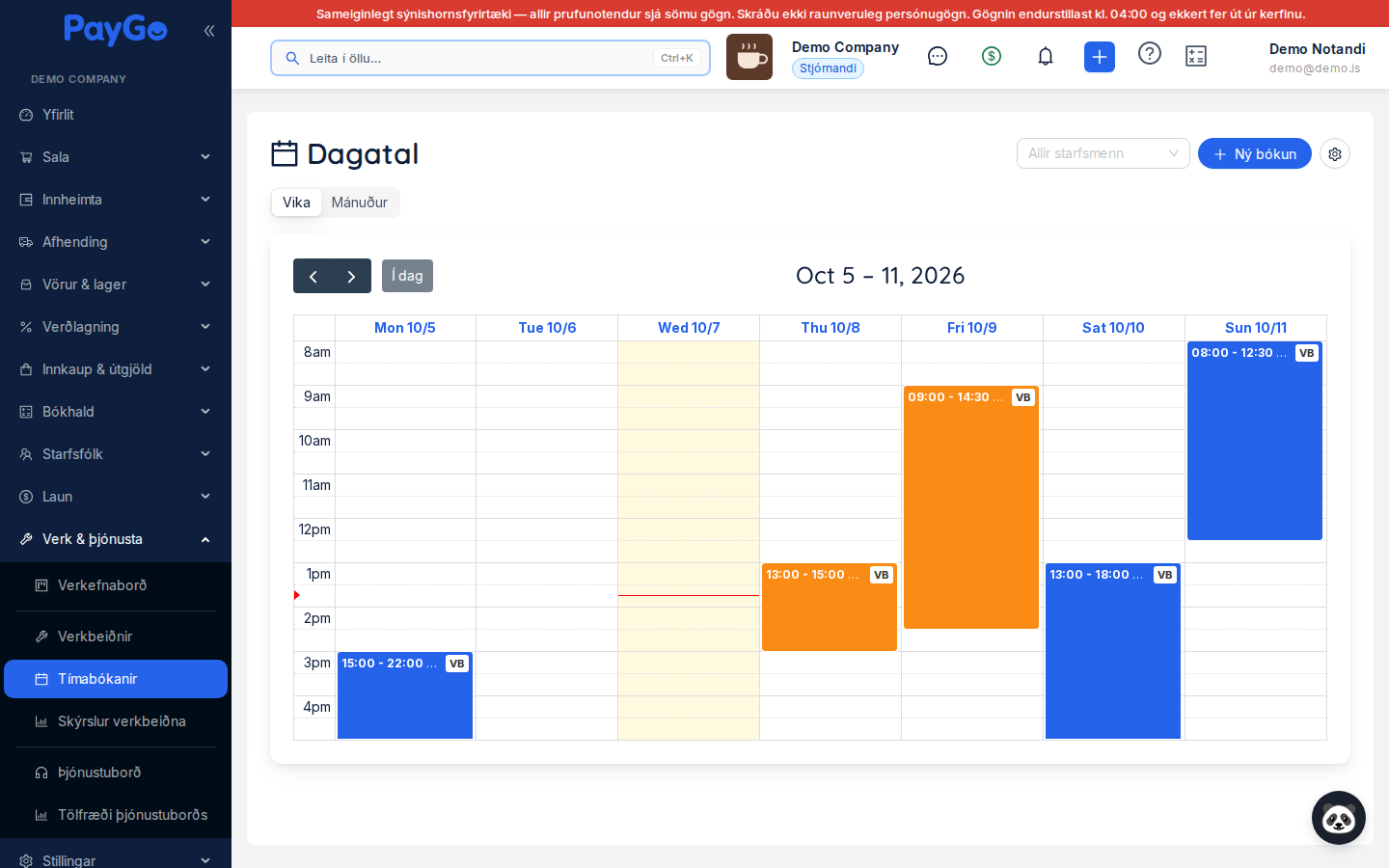Go to previous week arrow

[313, 276]
